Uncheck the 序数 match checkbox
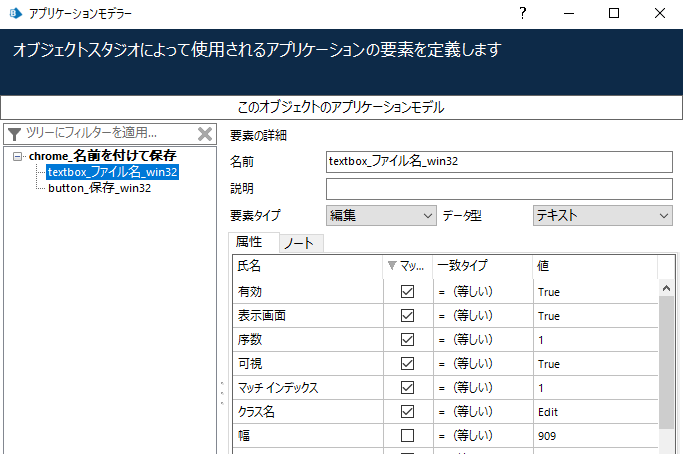683x454 pixels. 407,339
